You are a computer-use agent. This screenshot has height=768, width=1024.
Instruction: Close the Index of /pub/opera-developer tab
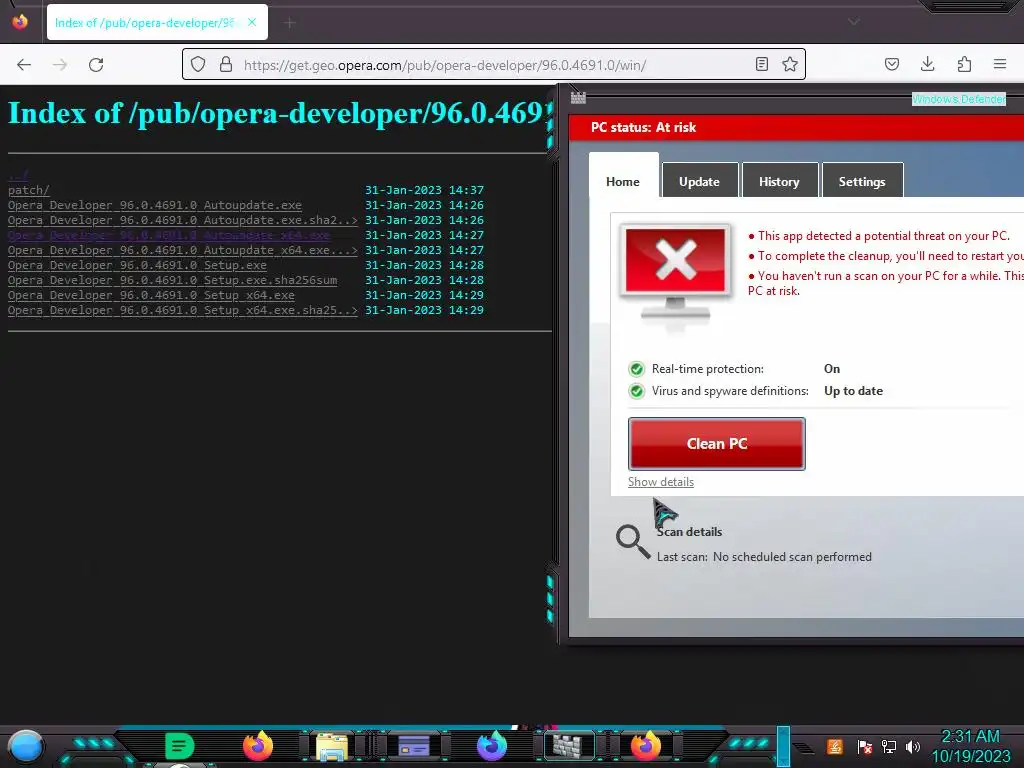(252, 22)
